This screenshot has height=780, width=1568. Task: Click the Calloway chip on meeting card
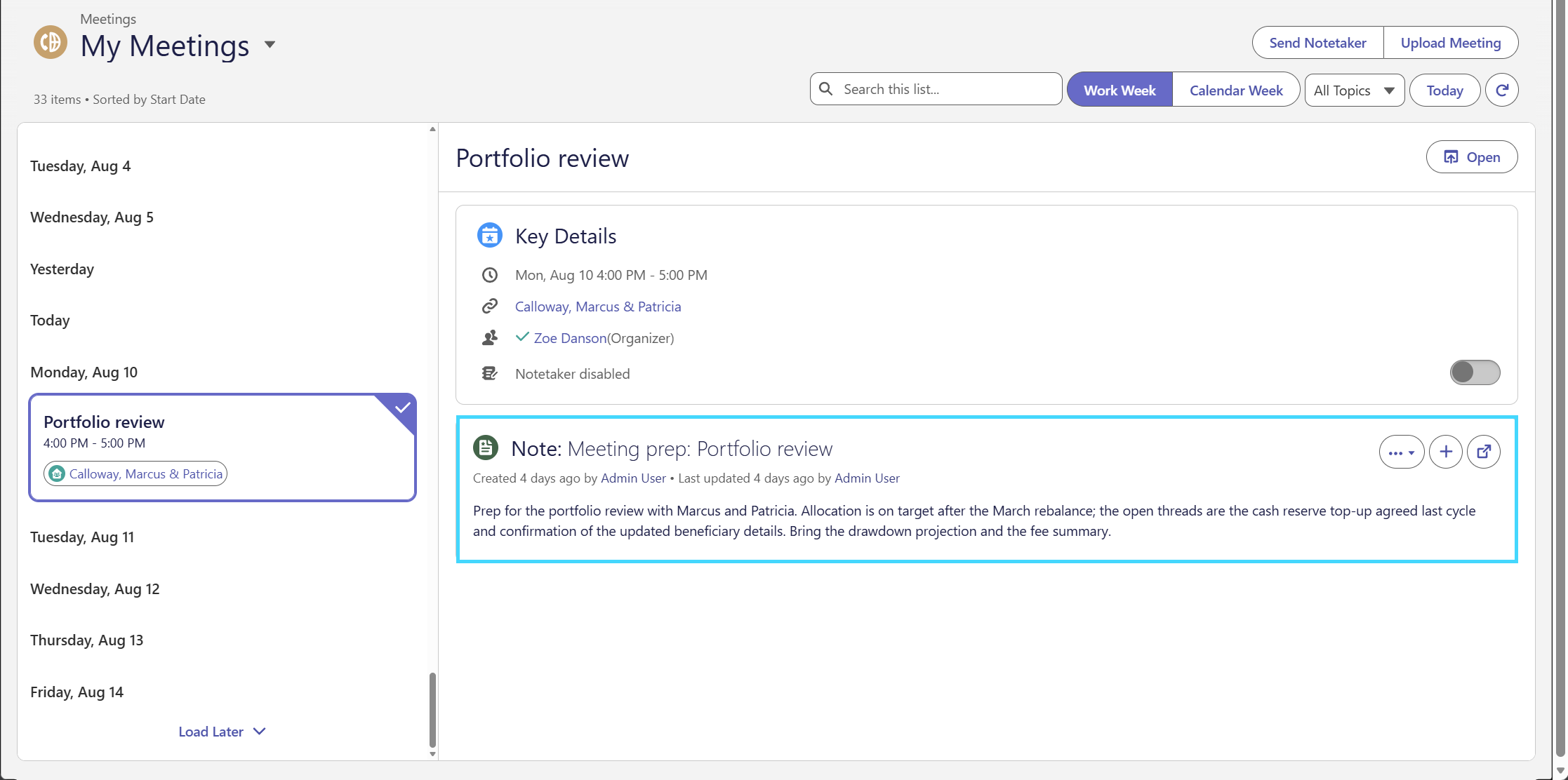[x=135, y=474]
